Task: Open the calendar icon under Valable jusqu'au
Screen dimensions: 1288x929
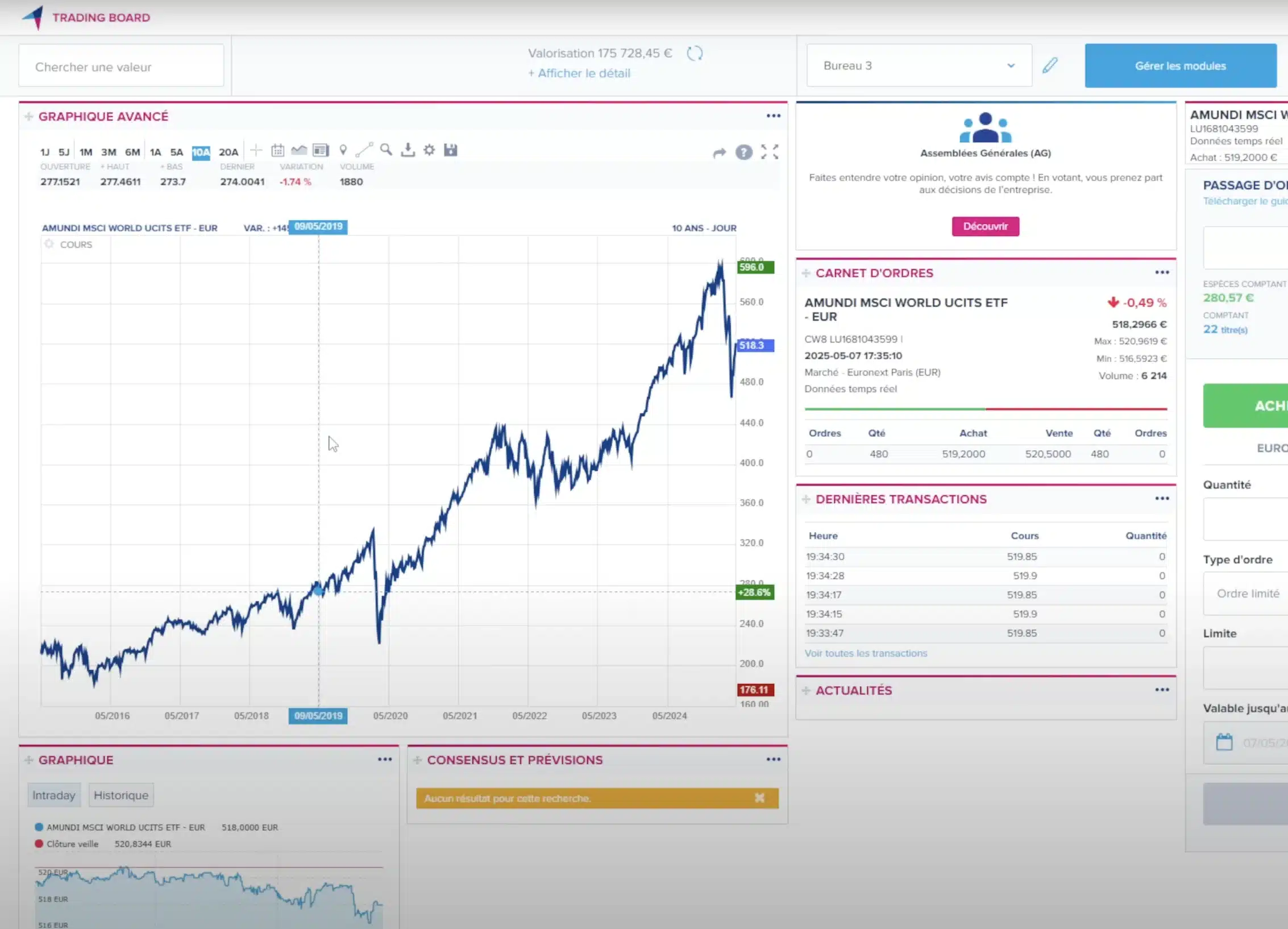Action: click(x=1224, y=742)
